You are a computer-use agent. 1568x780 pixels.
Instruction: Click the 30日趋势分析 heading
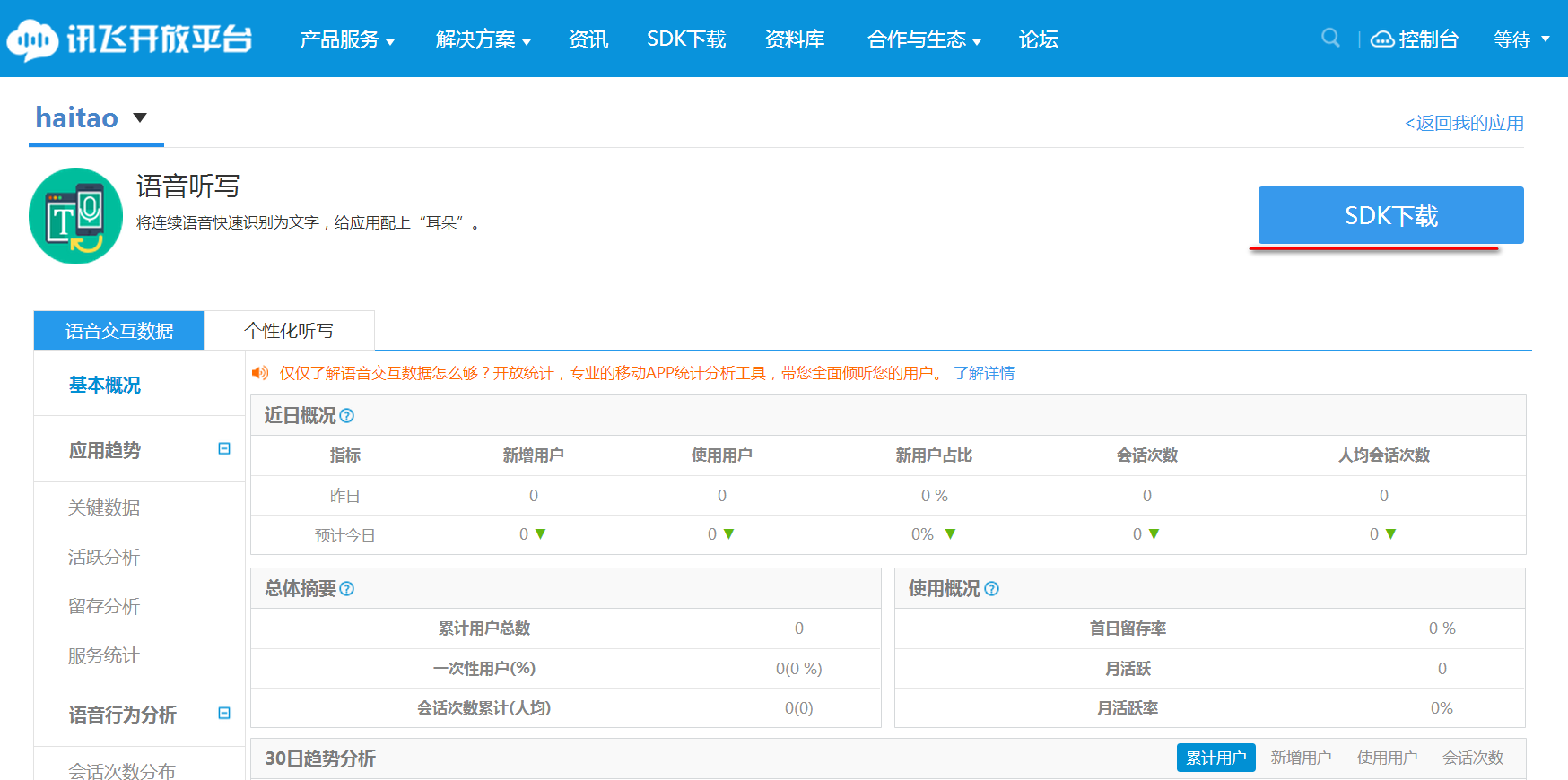320,758
